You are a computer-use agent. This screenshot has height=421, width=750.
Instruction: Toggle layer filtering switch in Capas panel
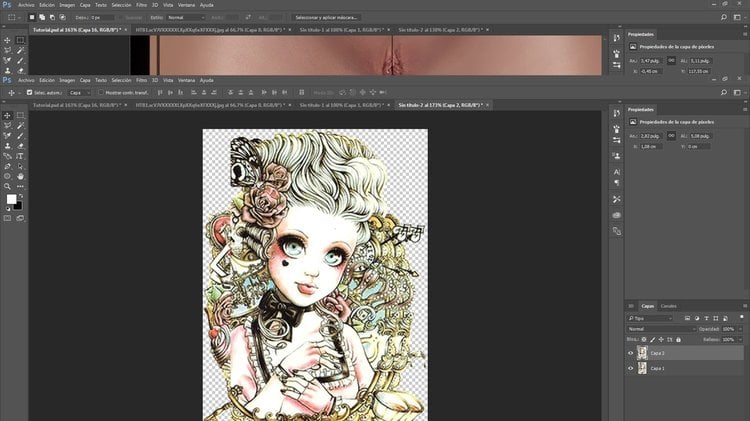(x=741, y=317)
